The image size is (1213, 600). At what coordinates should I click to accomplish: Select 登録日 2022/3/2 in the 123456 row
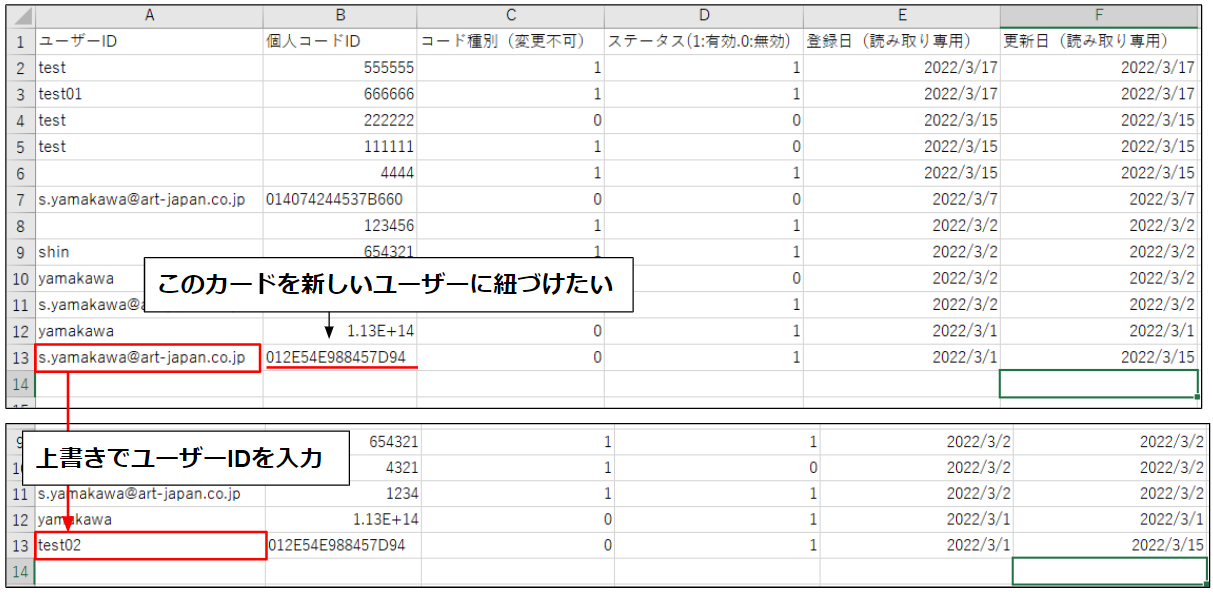pos(902,225)
